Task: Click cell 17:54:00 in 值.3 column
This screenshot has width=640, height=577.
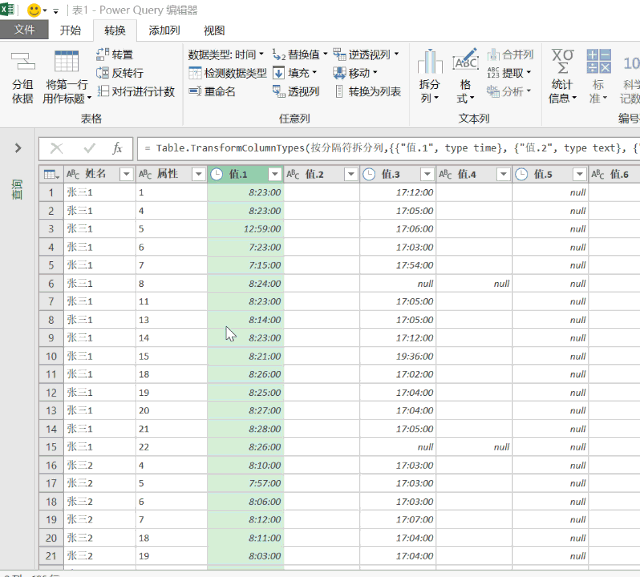Action: click(398, 265)
